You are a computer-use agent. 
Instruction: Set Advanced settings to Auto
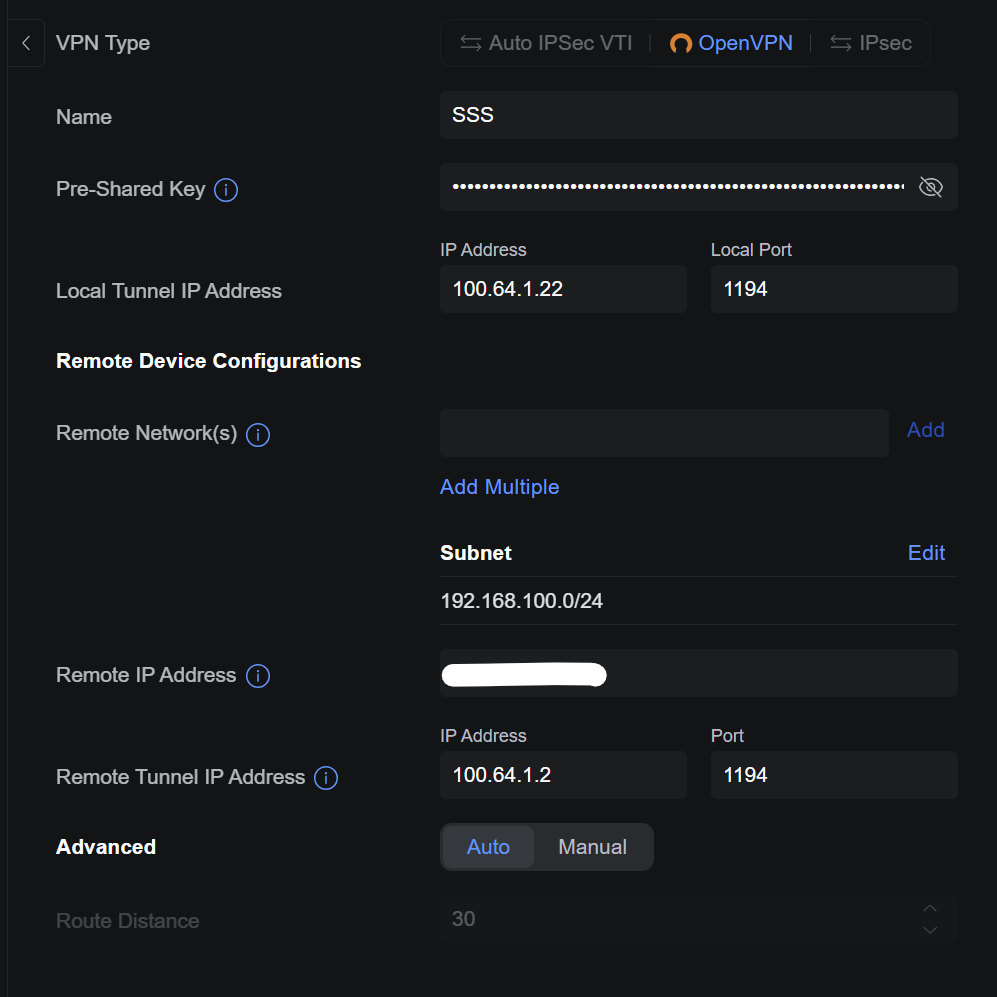tap(488, 847)
